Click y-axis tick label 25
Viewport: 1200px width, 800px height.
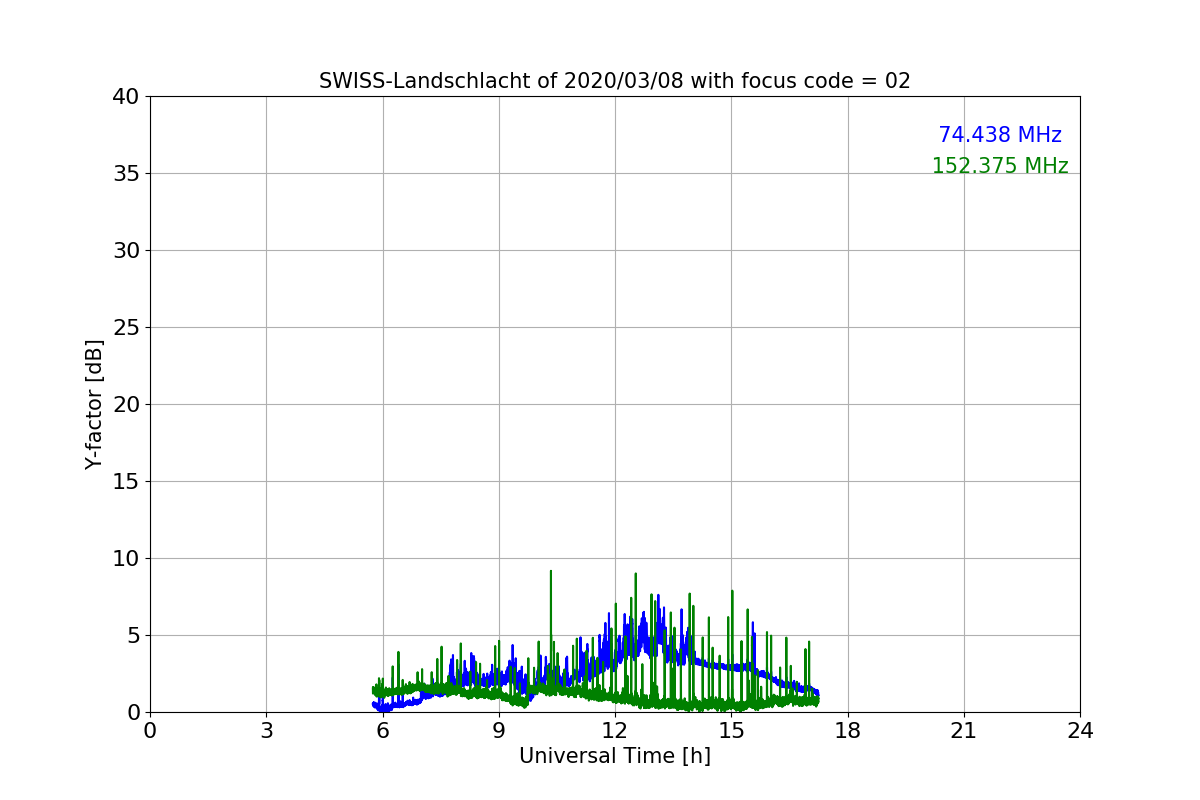click(x=125, y=328)
